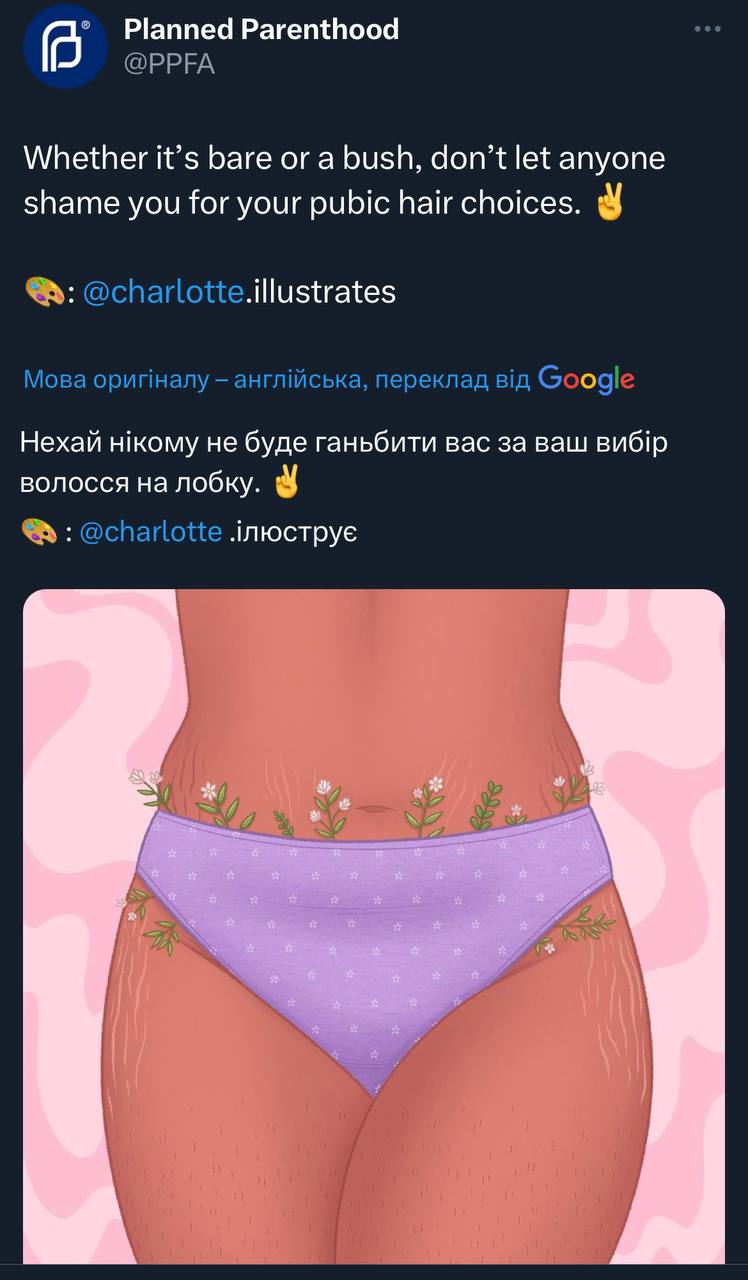Open the @PPFA handle link
This screenshot has height=1280, width=748.
tap(169, 64)
